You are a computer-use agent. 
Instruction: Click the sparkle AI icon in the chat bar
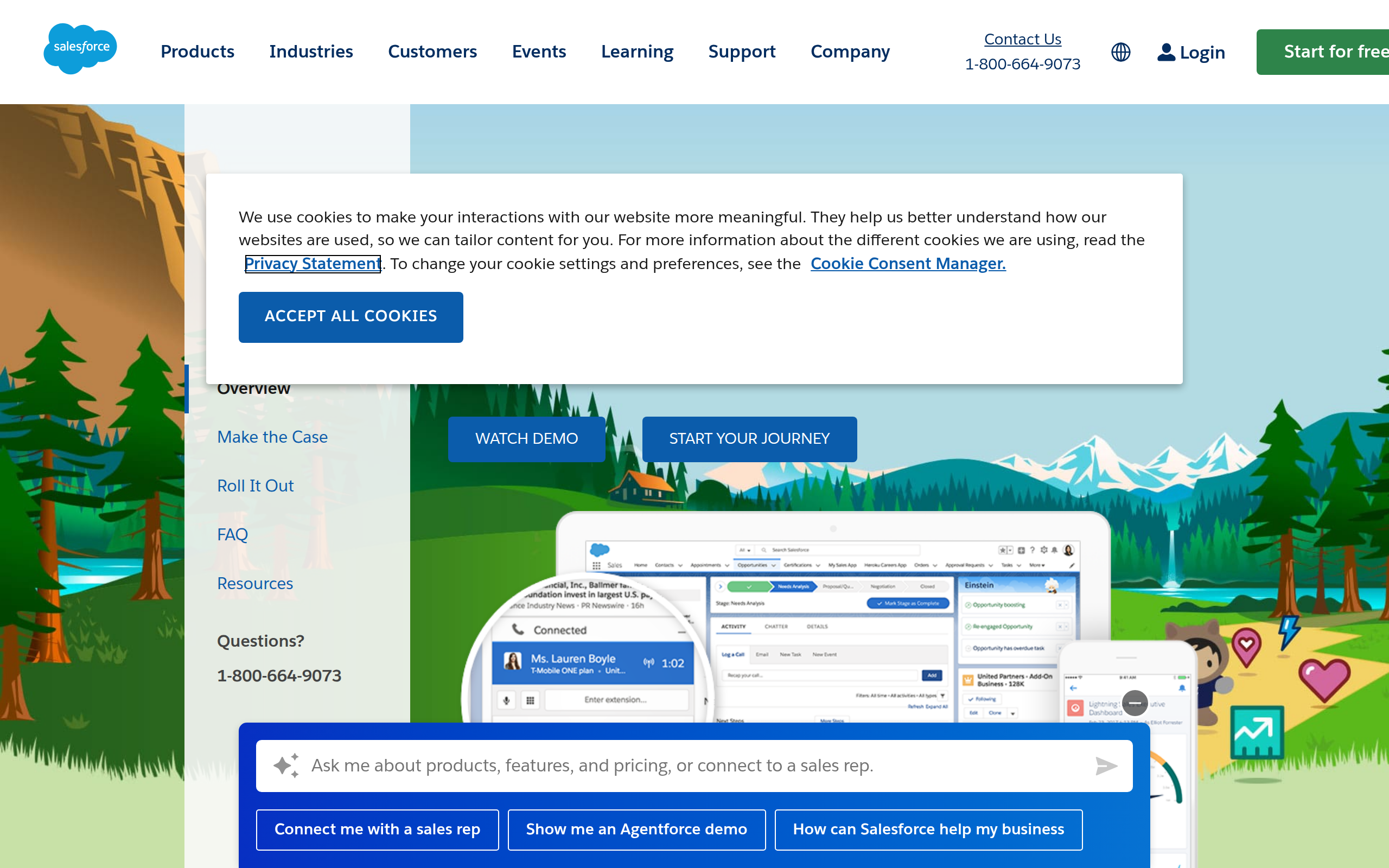[286, 765]
